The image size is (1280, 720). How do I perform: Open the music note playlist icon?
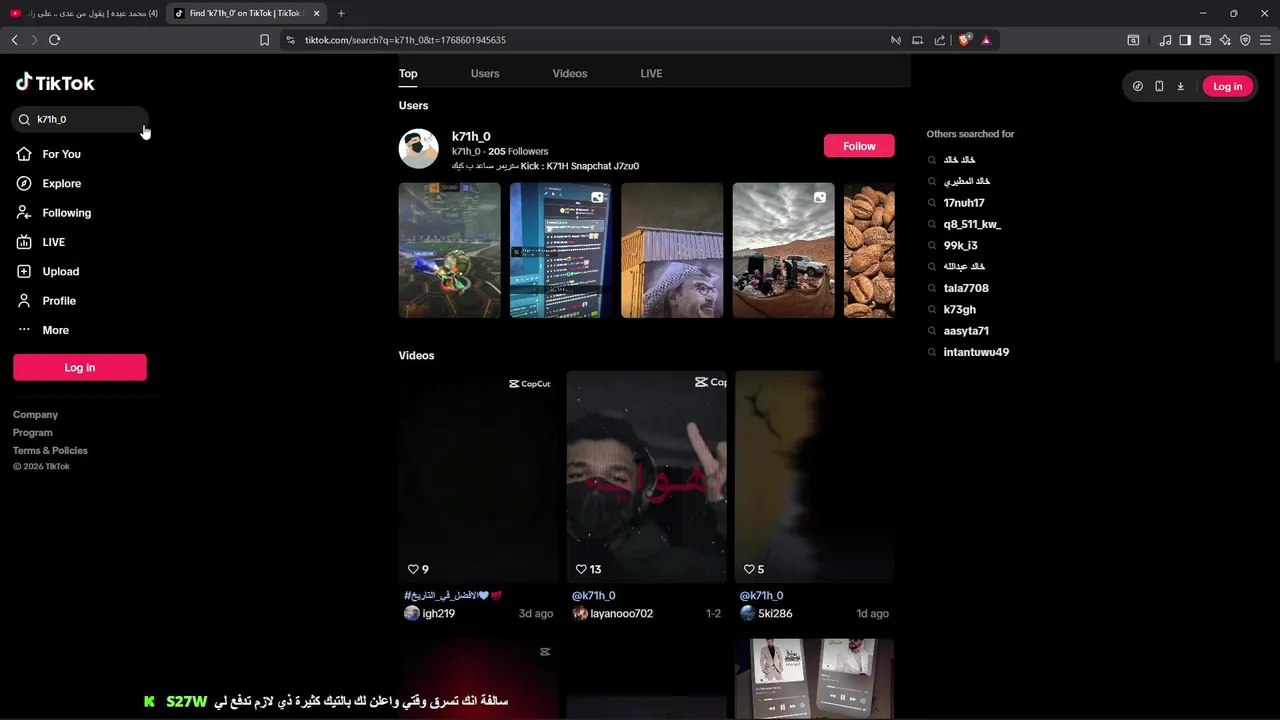(x=1165, y=40)
